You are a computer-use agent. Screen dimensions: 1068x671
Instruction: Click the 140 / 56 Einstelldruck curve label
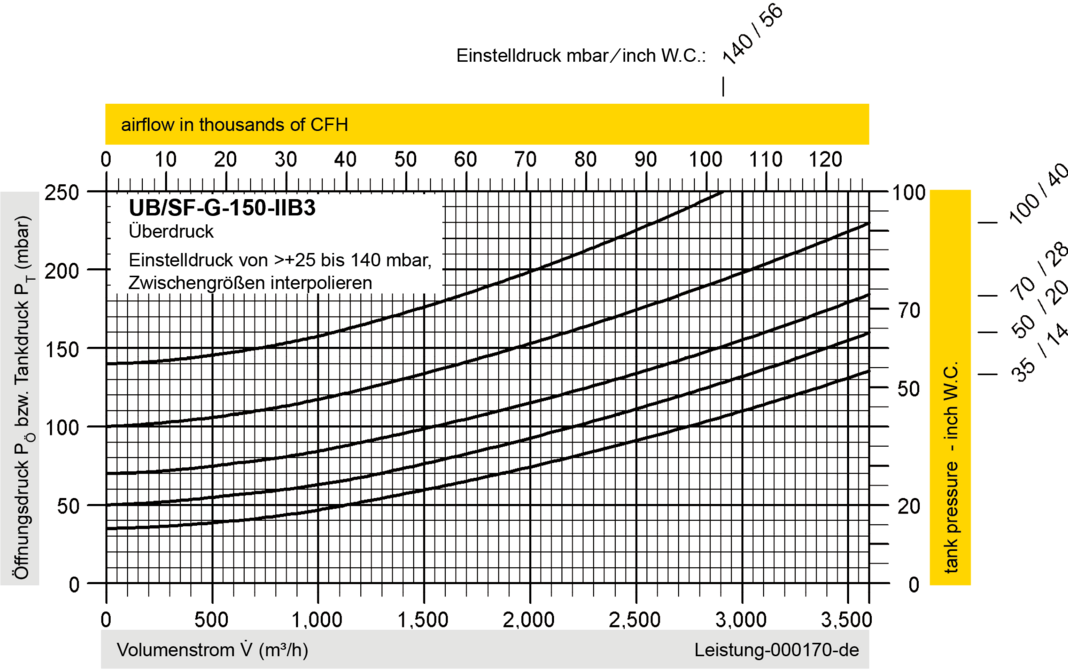coord(752,35)
